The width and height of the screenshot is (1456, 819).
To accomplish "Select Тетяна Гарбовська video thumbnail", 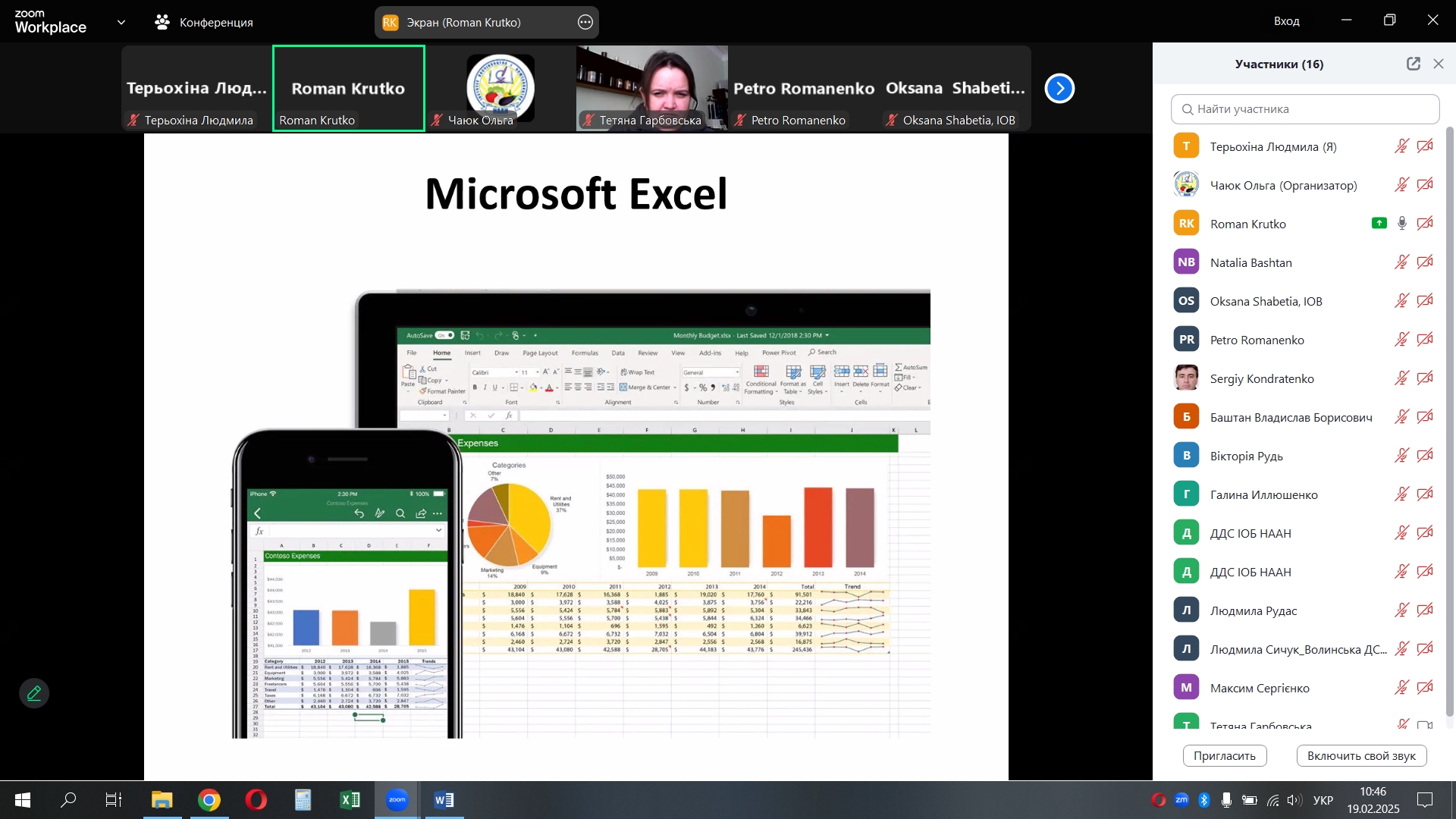I will (652, 88).
